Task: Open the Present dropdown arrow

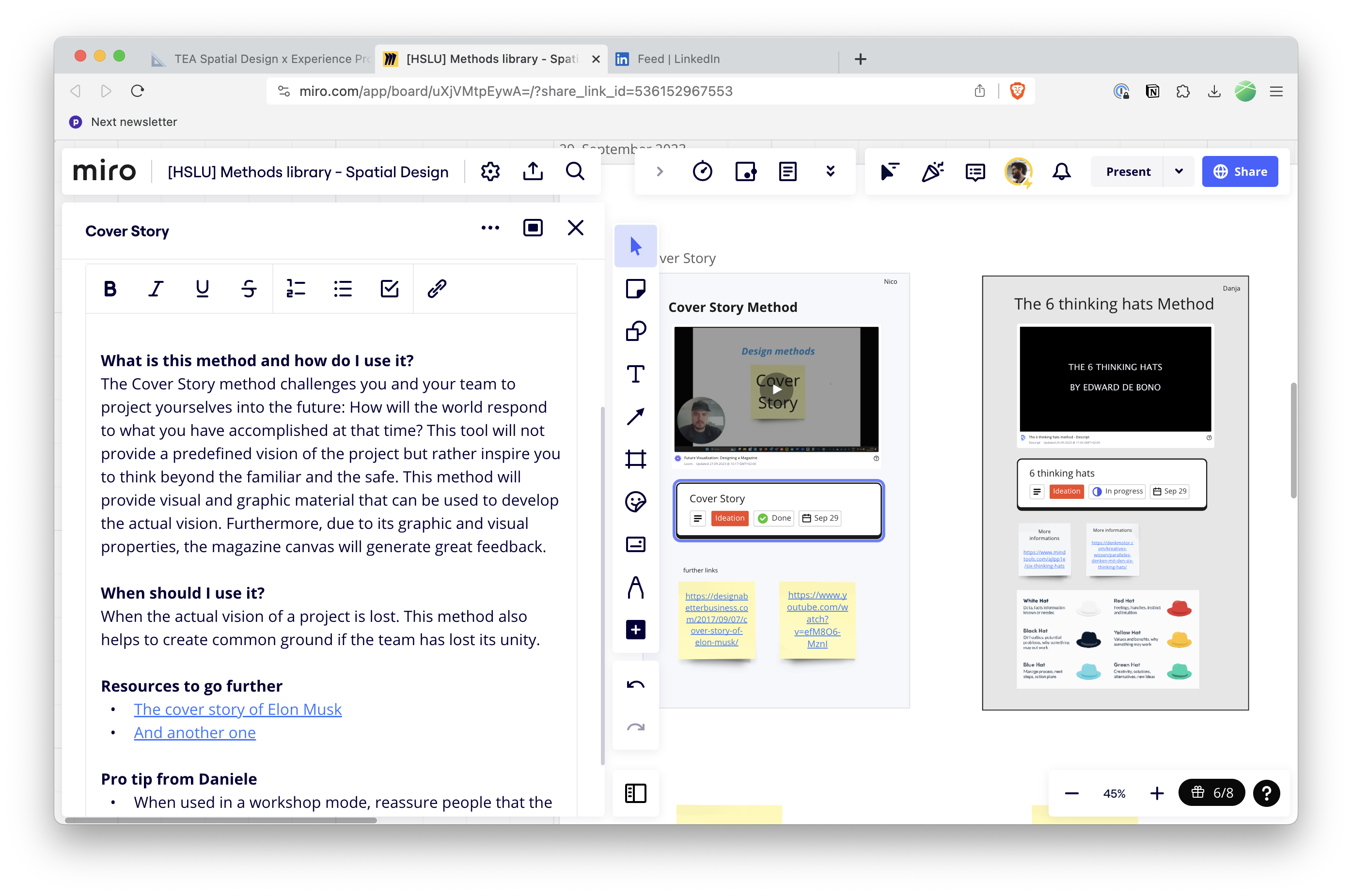Action: tap(1178, 171)
